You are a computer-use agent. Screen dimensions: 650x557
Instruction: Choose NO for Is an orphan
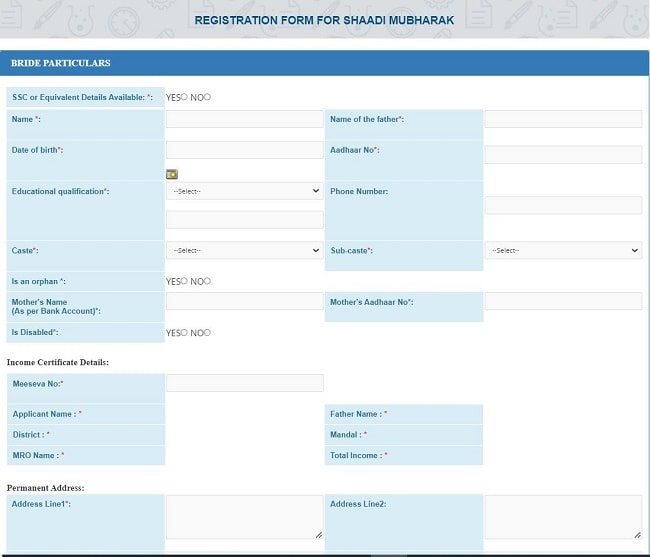(207, 281)
